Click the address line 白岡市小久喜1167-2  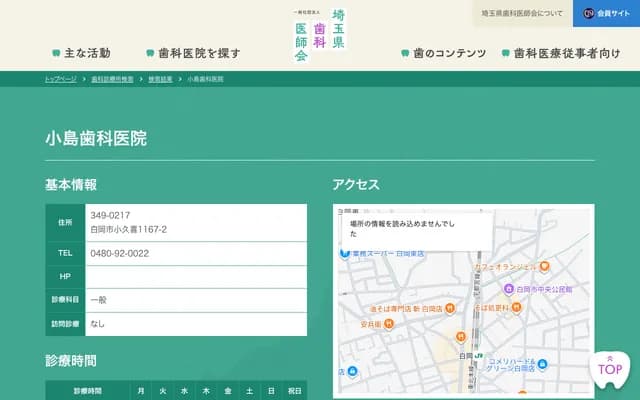[129, 229]
